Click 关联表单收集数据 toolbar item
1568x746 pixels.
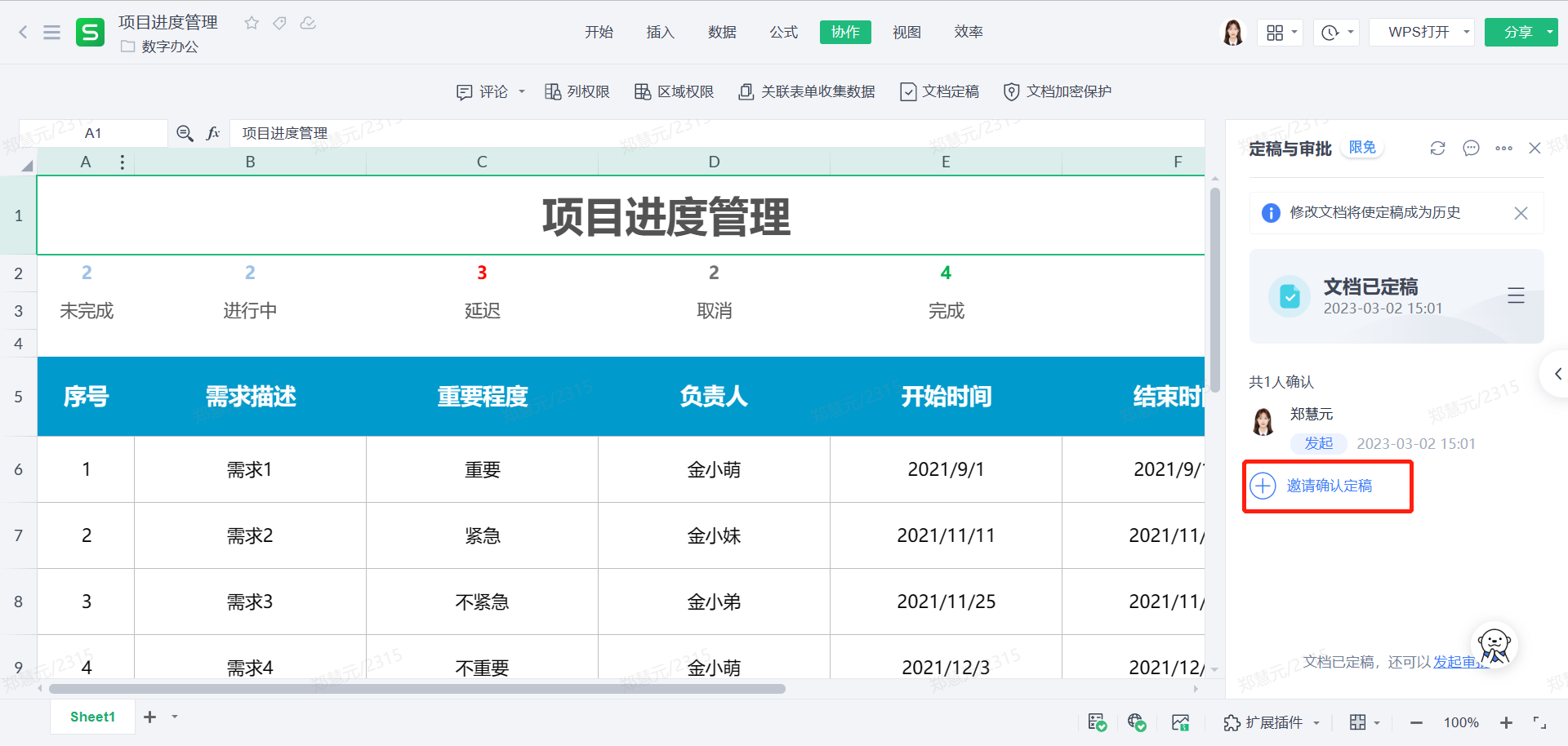[x=806, y=91]
